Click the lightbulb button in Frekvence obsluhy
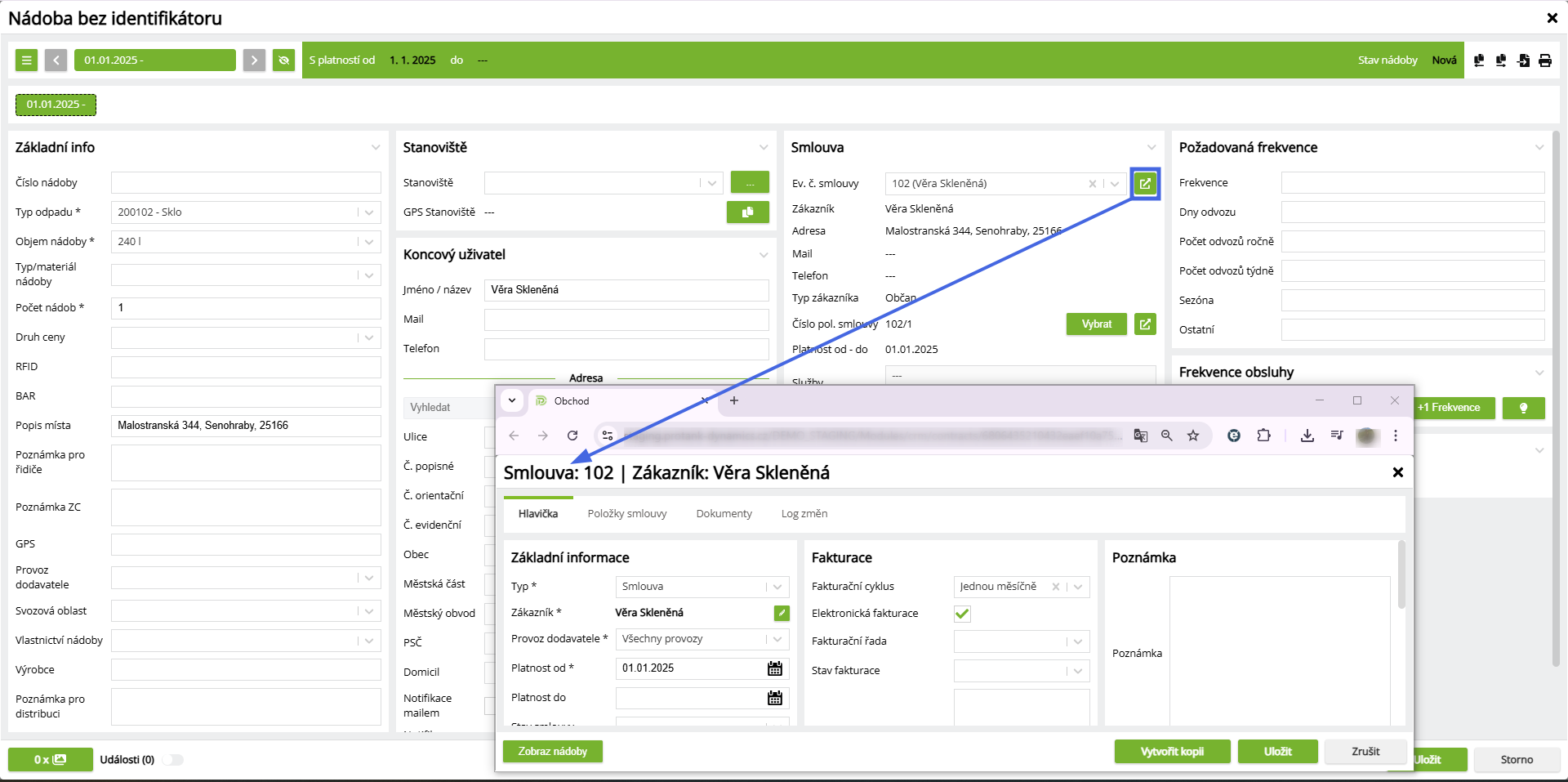1568x782 pixels. (x=1523, y=408)
